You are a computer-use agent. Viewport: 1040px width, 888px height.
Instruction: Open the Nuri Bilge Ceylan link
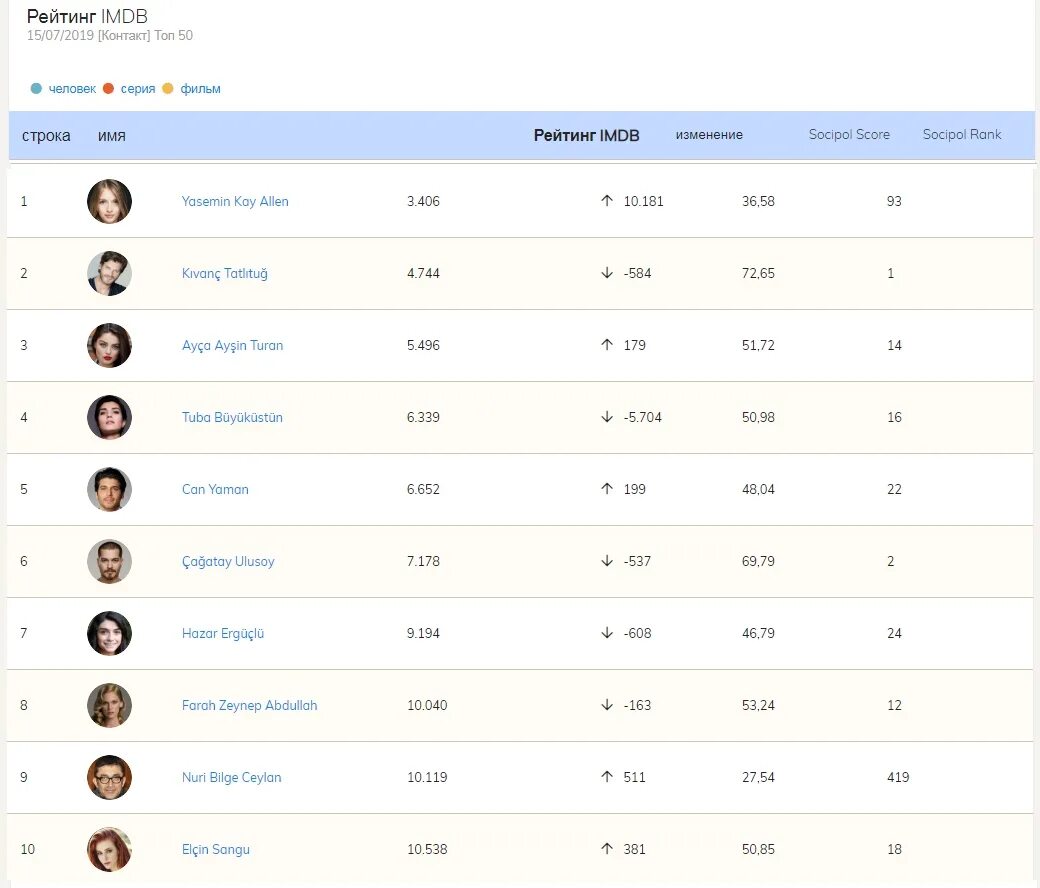pyautogui.click(x=231, y=777)
